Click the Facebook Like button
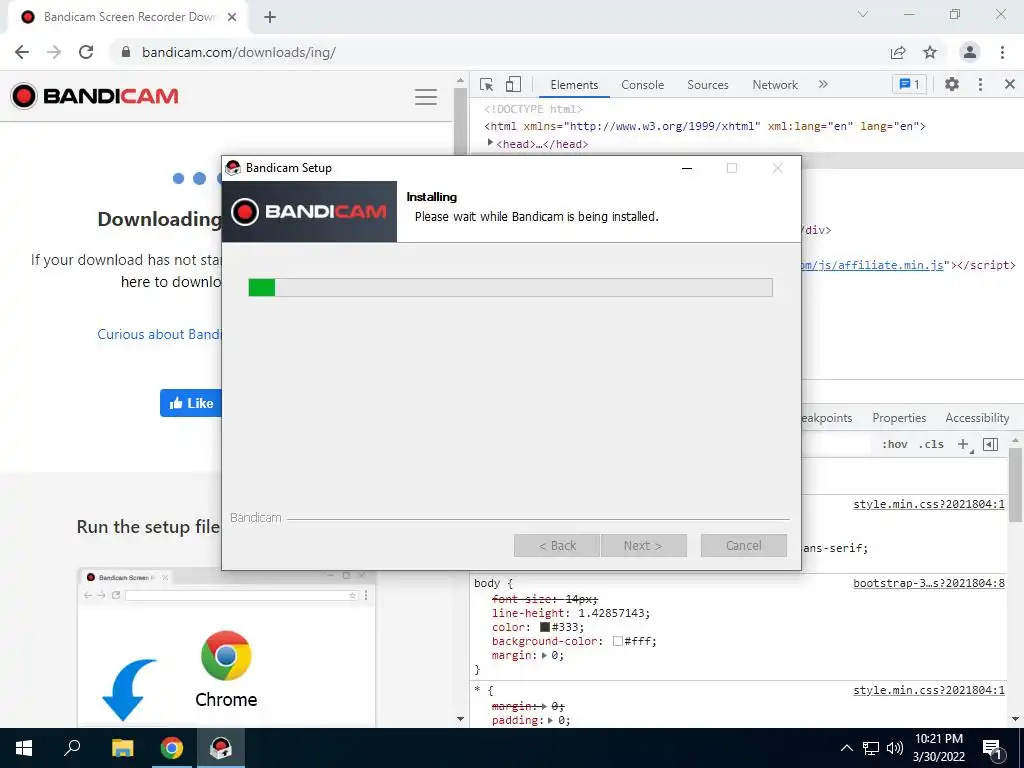Image resolution: width=1024 pixels, height=768 pixels. (191, 403)
